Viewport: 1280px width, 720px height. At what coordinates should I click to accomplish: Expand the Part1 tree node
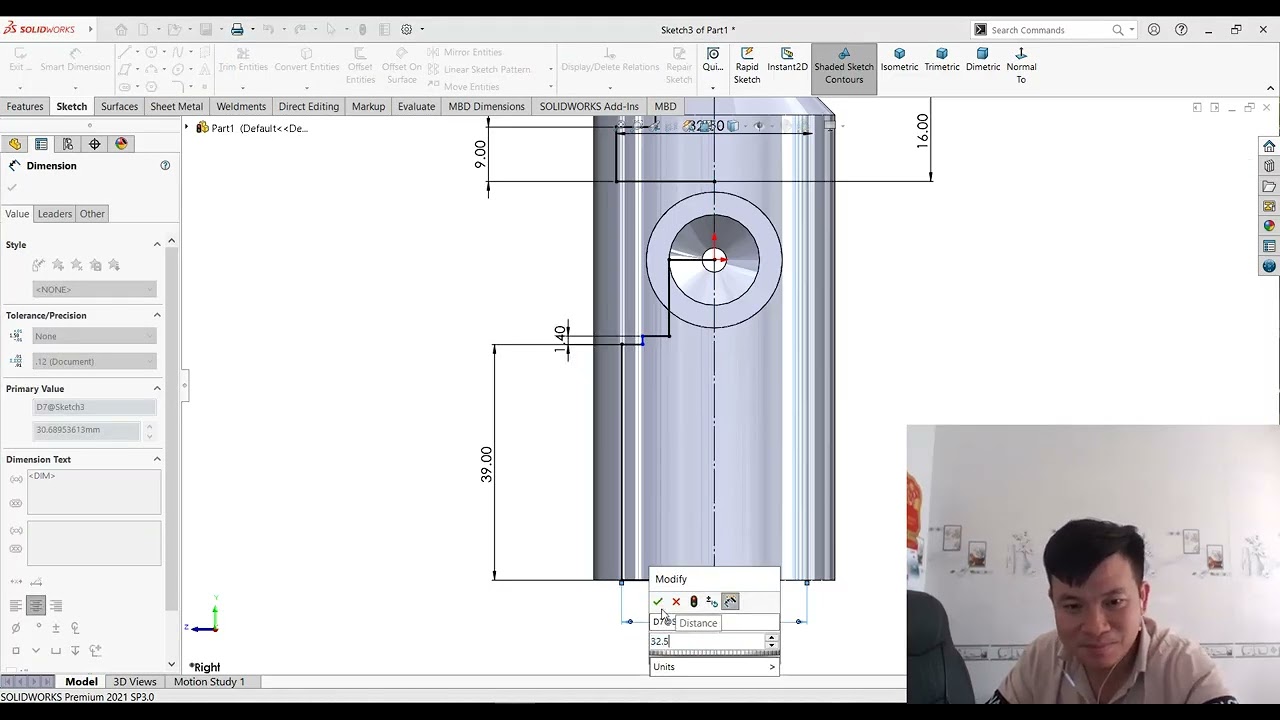pyautogui.click(x=187, y=128)
